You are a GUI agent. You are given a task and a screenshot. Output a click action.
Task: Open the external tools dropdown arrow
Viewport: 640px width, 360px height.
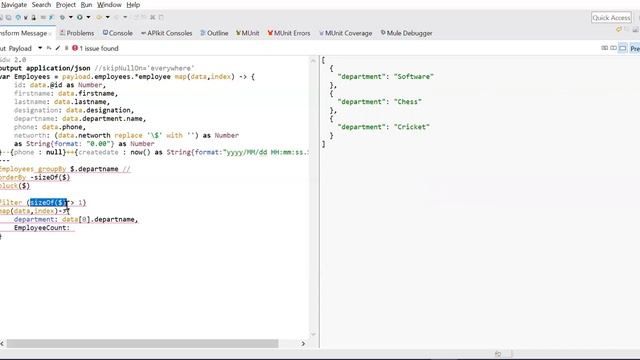click(108, 17)
